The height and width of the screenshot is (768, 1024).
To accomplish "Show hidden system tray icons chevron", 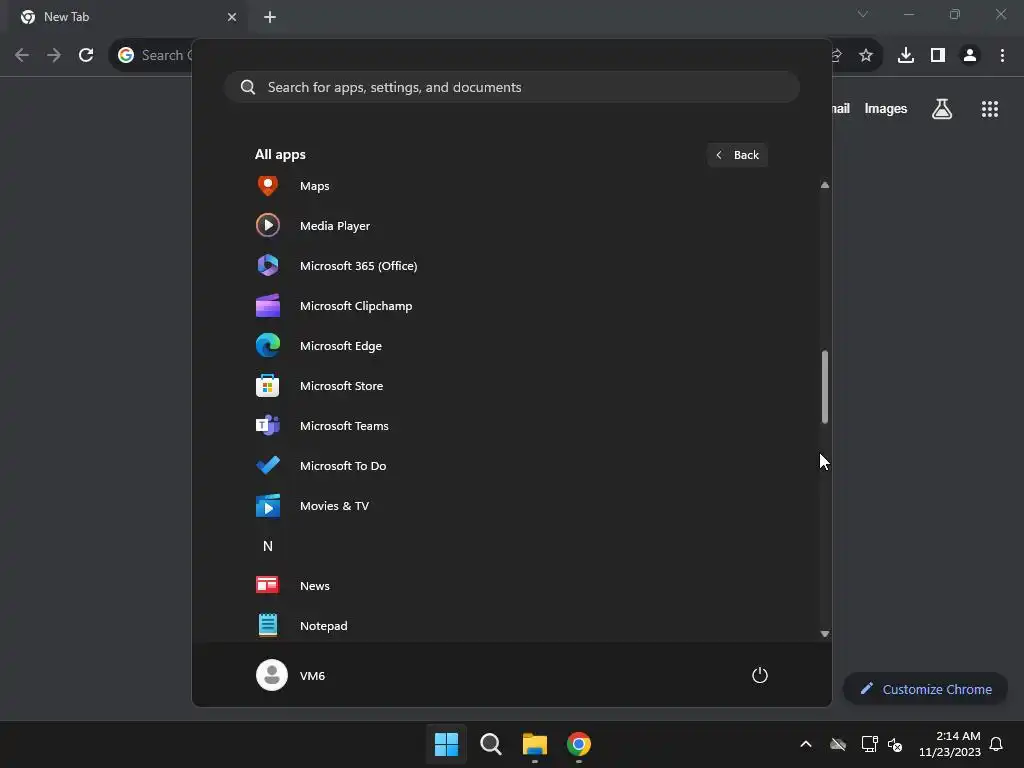I will point(806,744).
